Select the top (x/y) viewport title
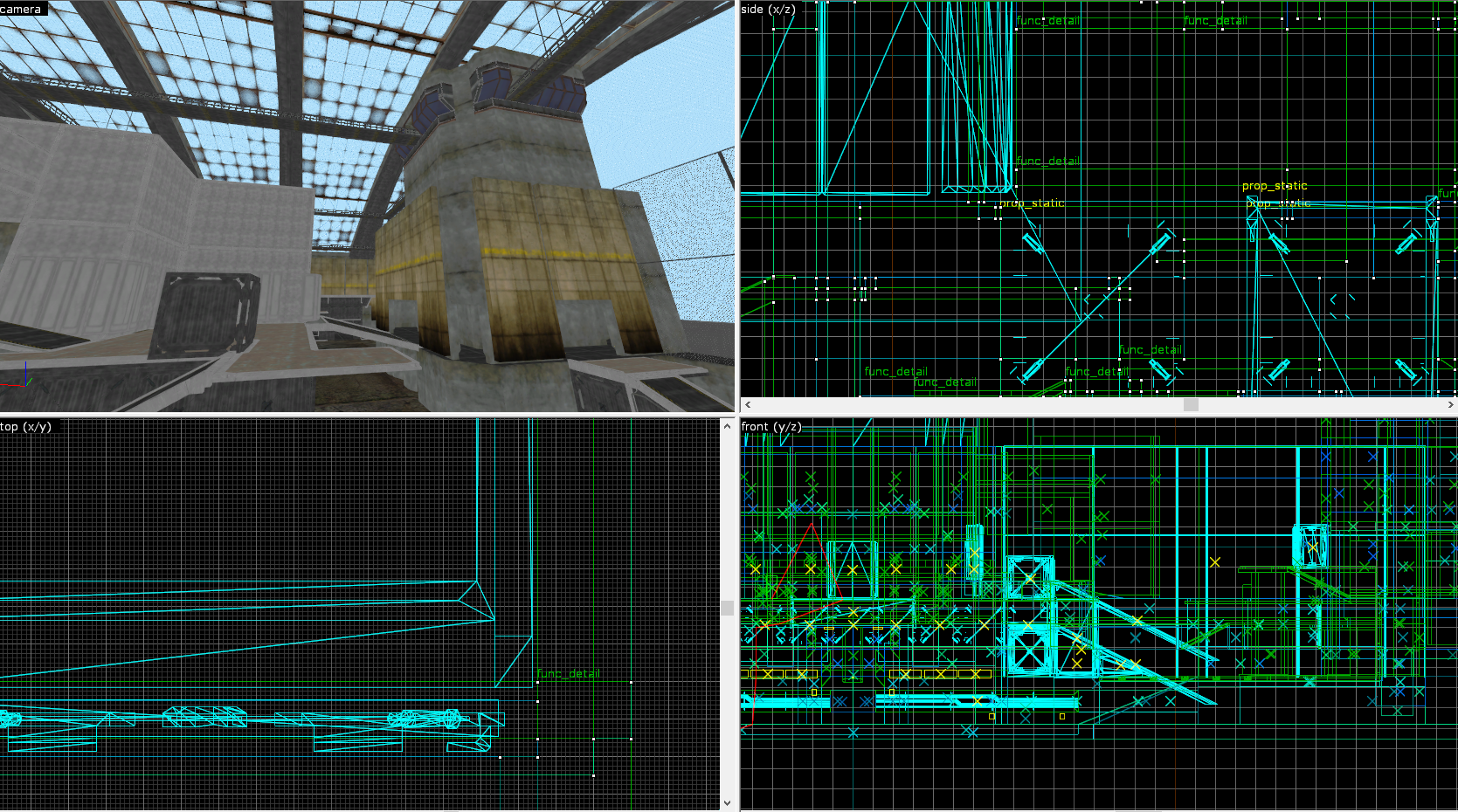 (26, 426)
